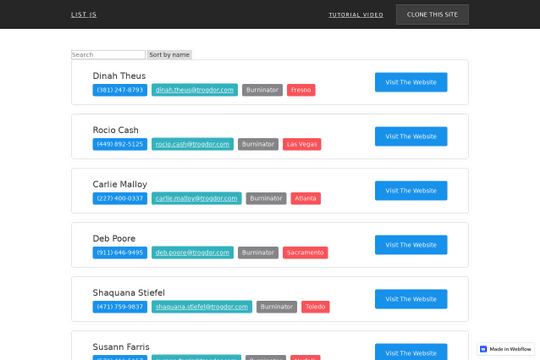Screen dimensions: 540x360
Task: Select the Atlanta city tag
Action: (x=306, y=198)
